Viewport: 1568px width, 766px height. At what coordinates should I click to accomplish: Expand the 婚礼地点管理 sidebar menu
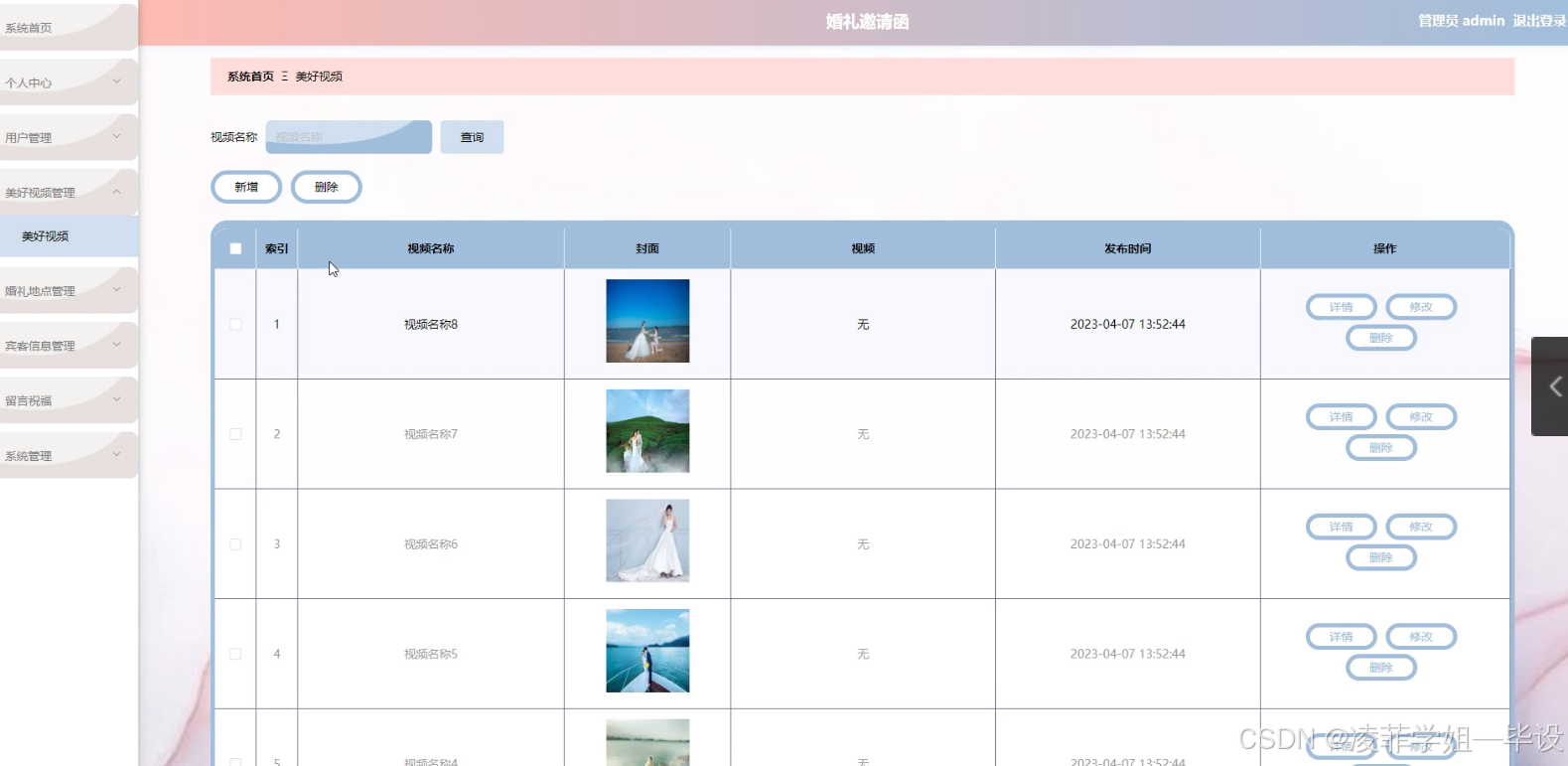click(69, 290)
